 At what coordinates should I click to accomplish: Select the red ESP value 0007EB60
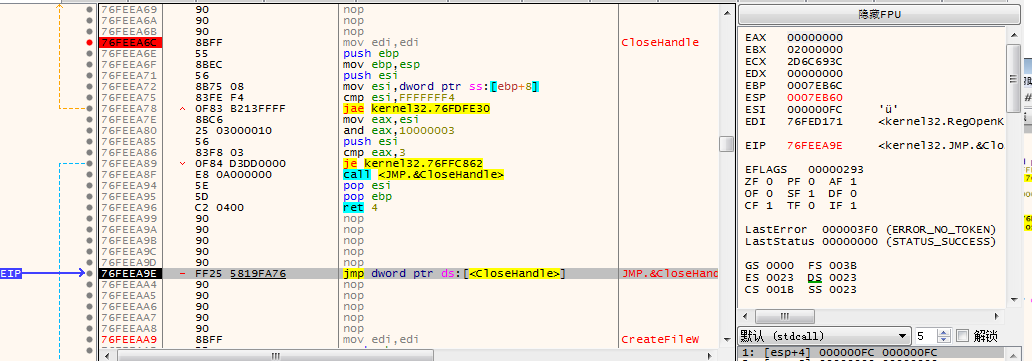click(815, 97)
